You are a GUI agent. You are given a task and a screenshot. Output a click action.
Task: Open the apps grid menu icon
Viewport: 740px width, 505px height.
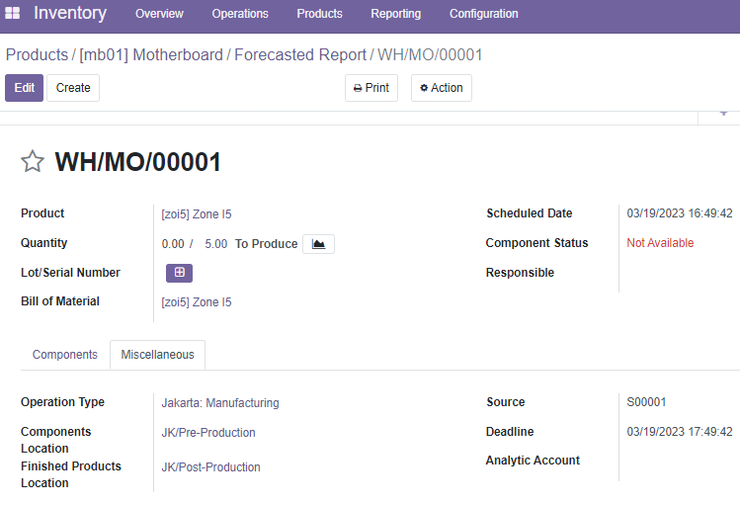(12, 13)
